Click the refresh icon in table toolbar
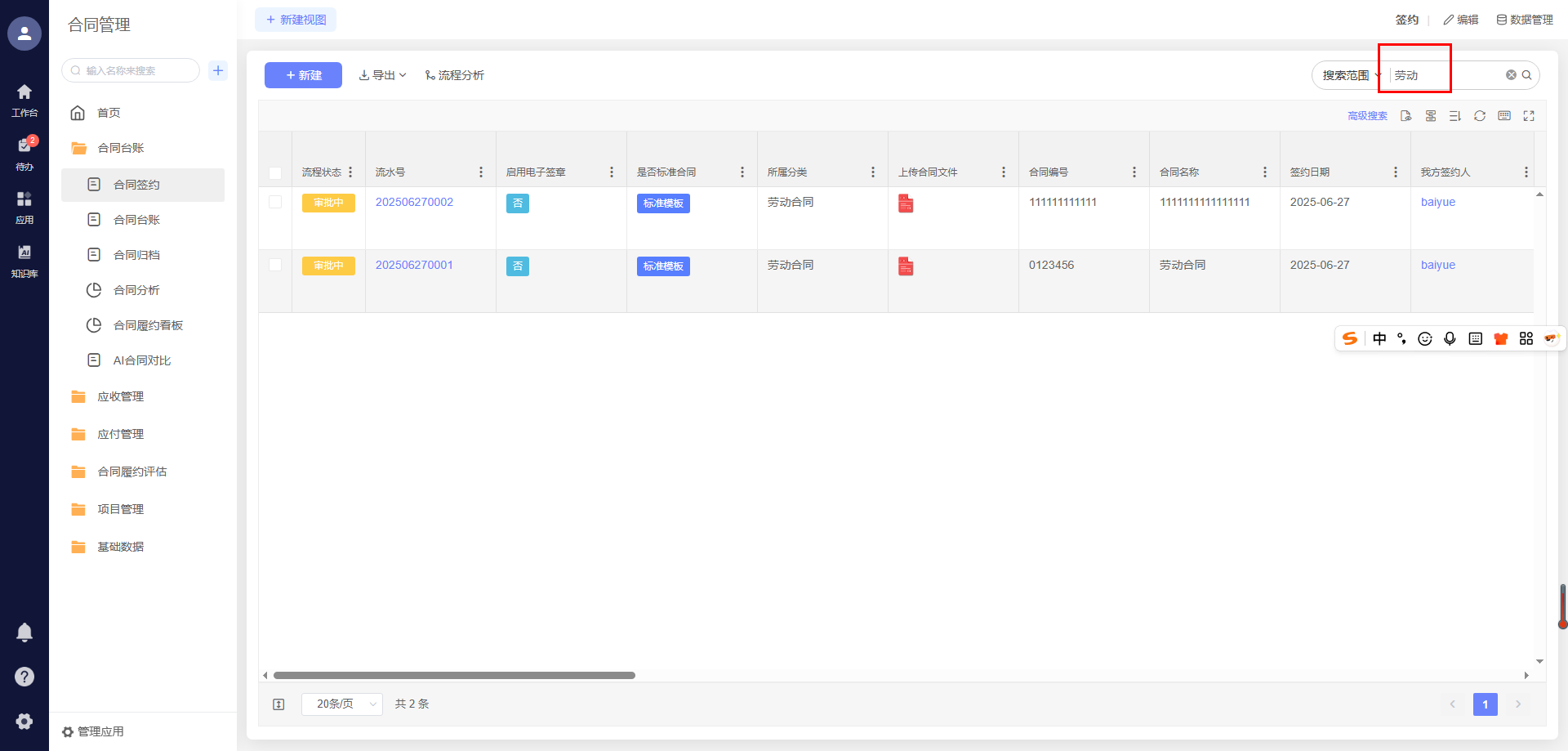1568x751 pixels. 1479,116
